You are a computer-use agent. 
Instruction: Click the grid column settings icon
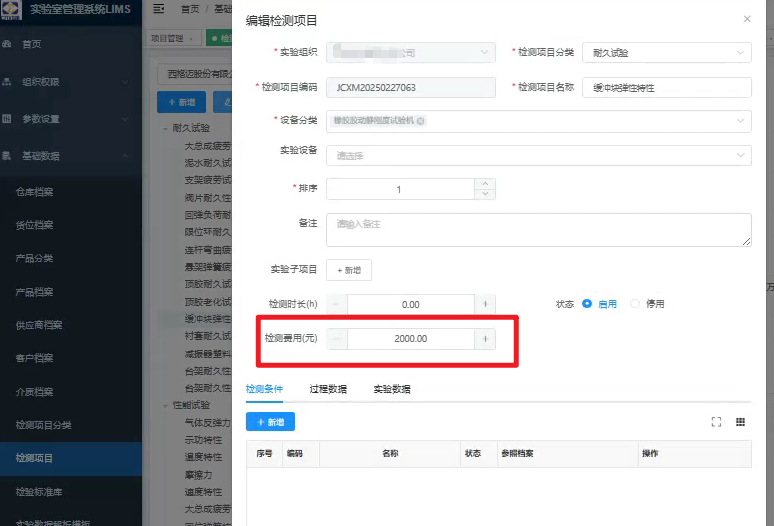pyautogui.click(x=741, y=422)
